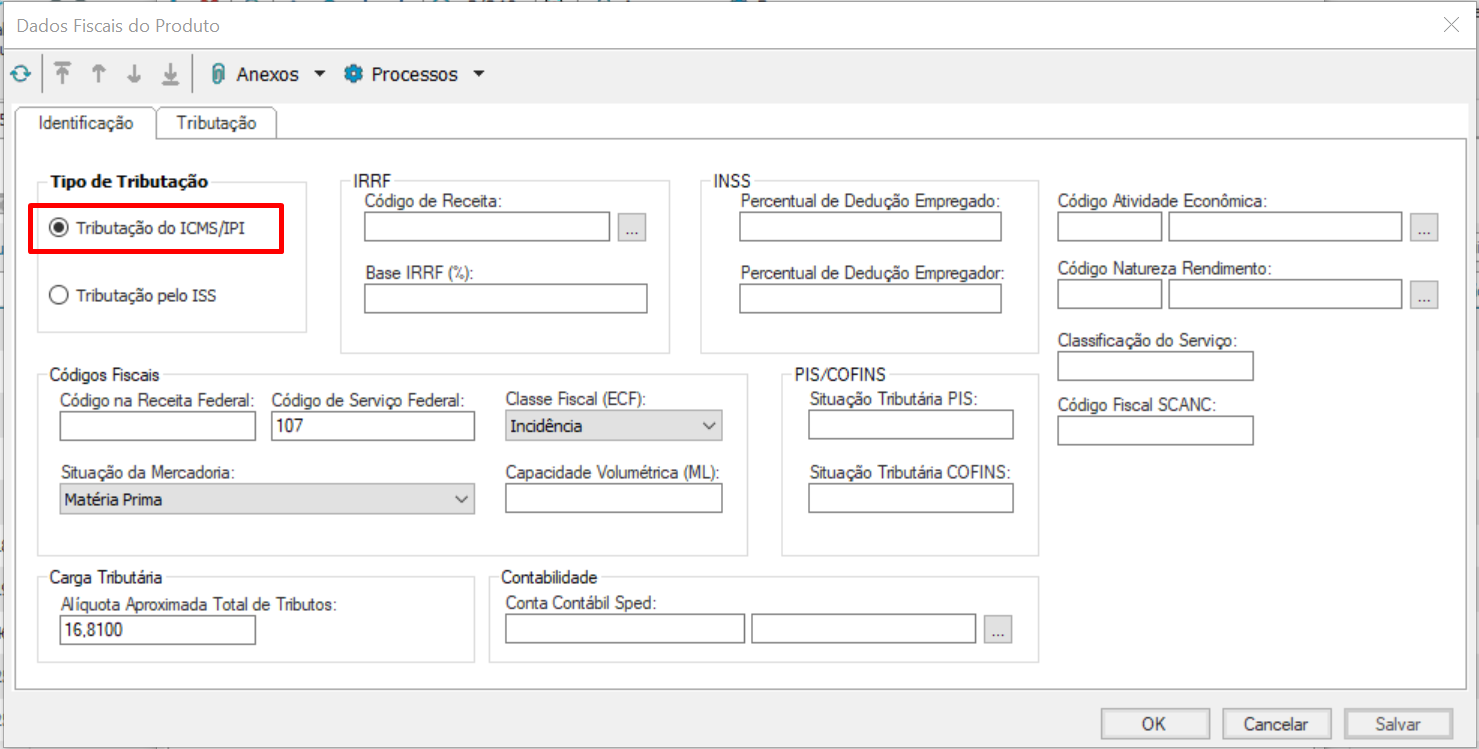The image size is (1479, 749).
Task: Open the Código Natureza Rendimento lookup button
Action: click(x=1424, y=294)
